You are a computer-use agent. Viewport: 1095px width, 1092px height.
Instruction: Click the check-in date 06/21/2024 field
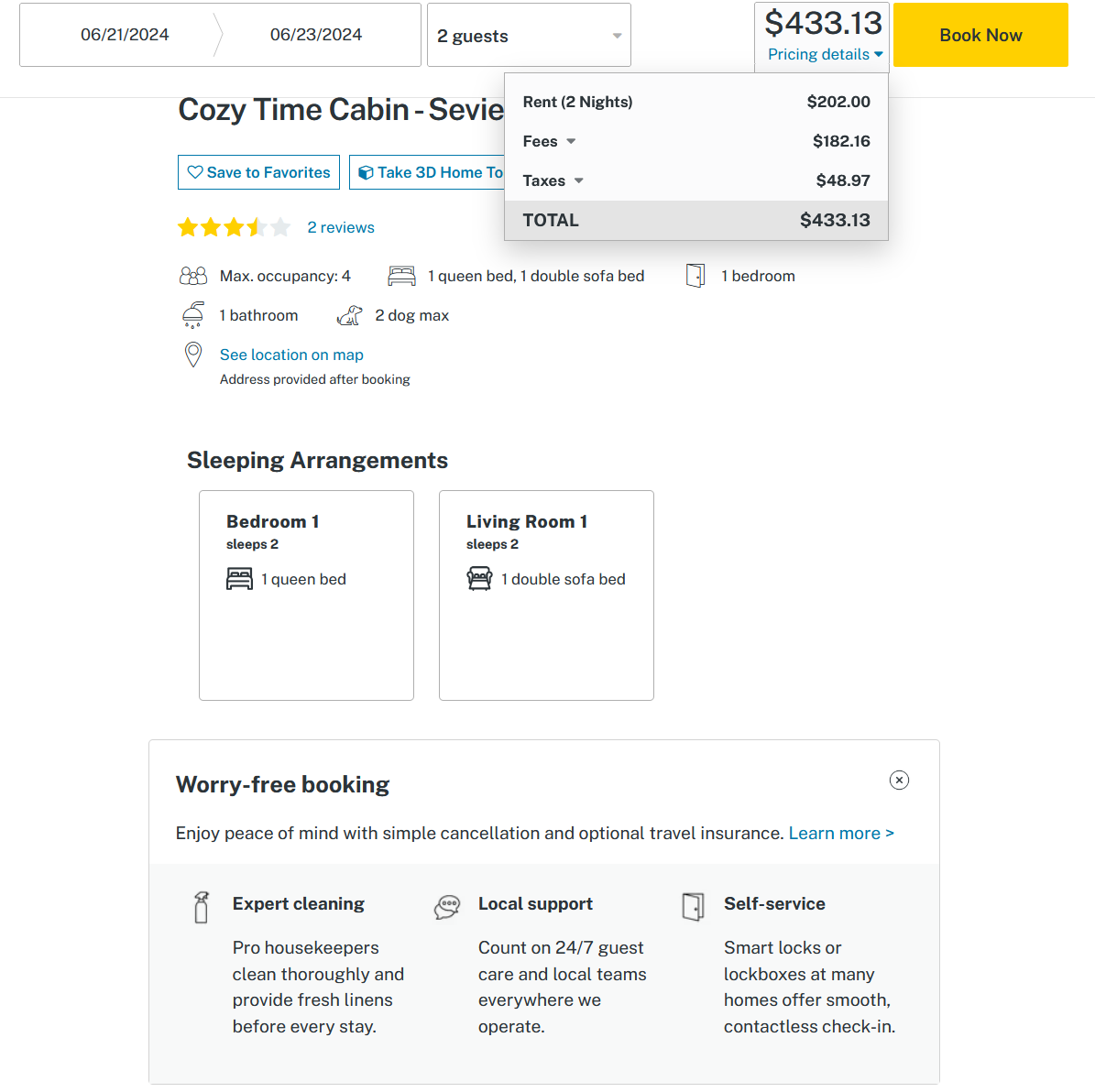[x=125, y=35]
